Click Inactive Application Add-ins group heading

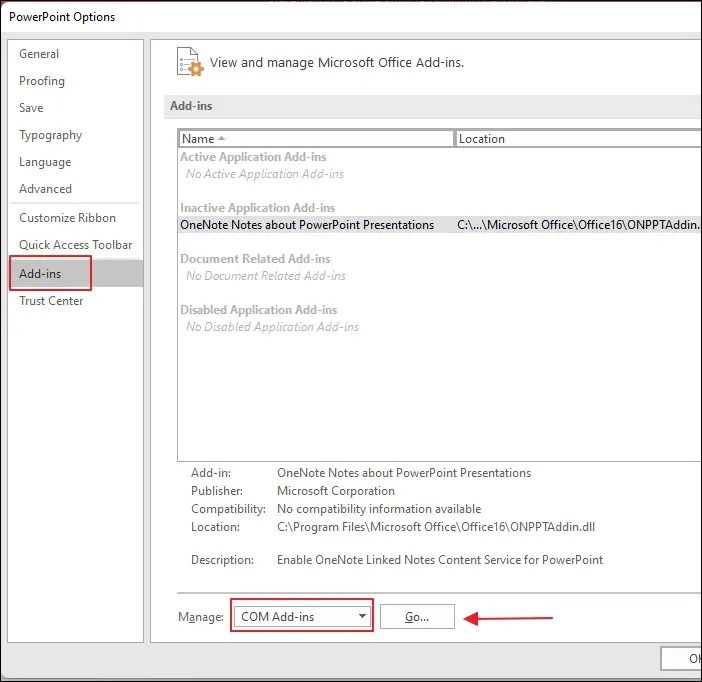[257, 208]
